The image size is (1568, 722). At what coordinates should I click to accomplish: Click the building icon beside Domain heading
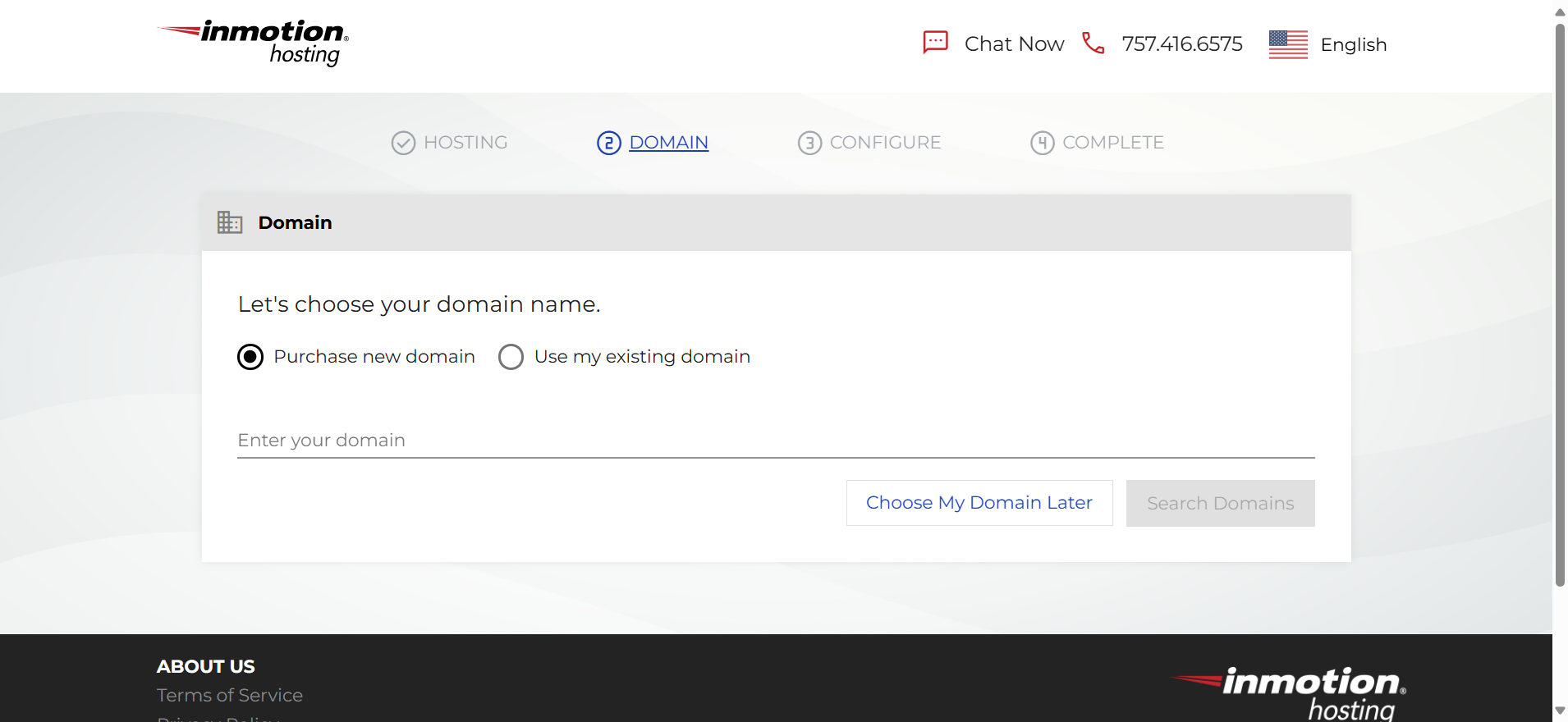click(230, 222)
